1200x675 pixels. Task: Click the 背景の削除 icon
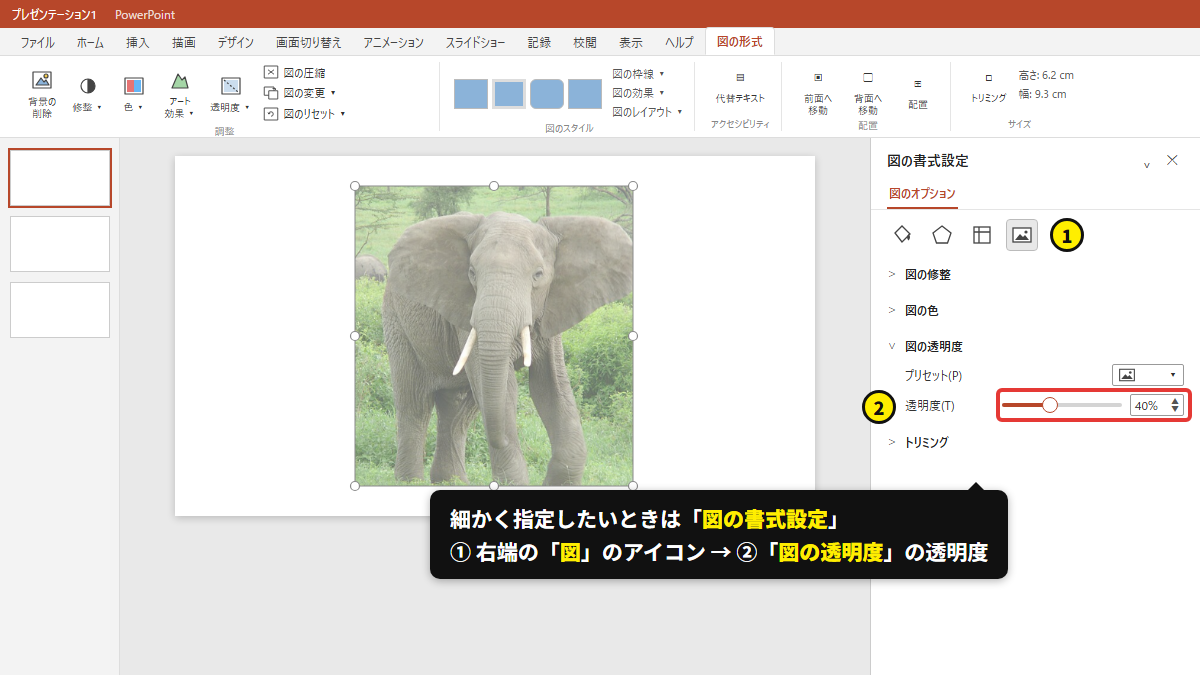pyautogui.click(x=42, y=82)
